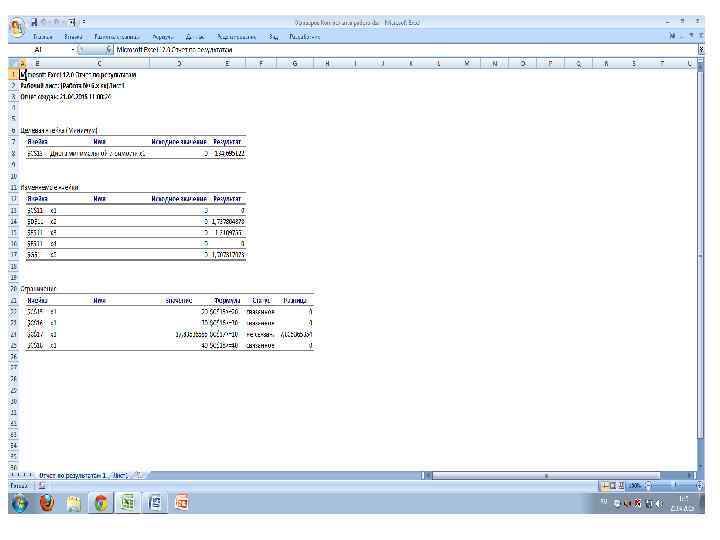720x540 pixels.
Task: Select column C header
Action: click(x=99, y=63)
